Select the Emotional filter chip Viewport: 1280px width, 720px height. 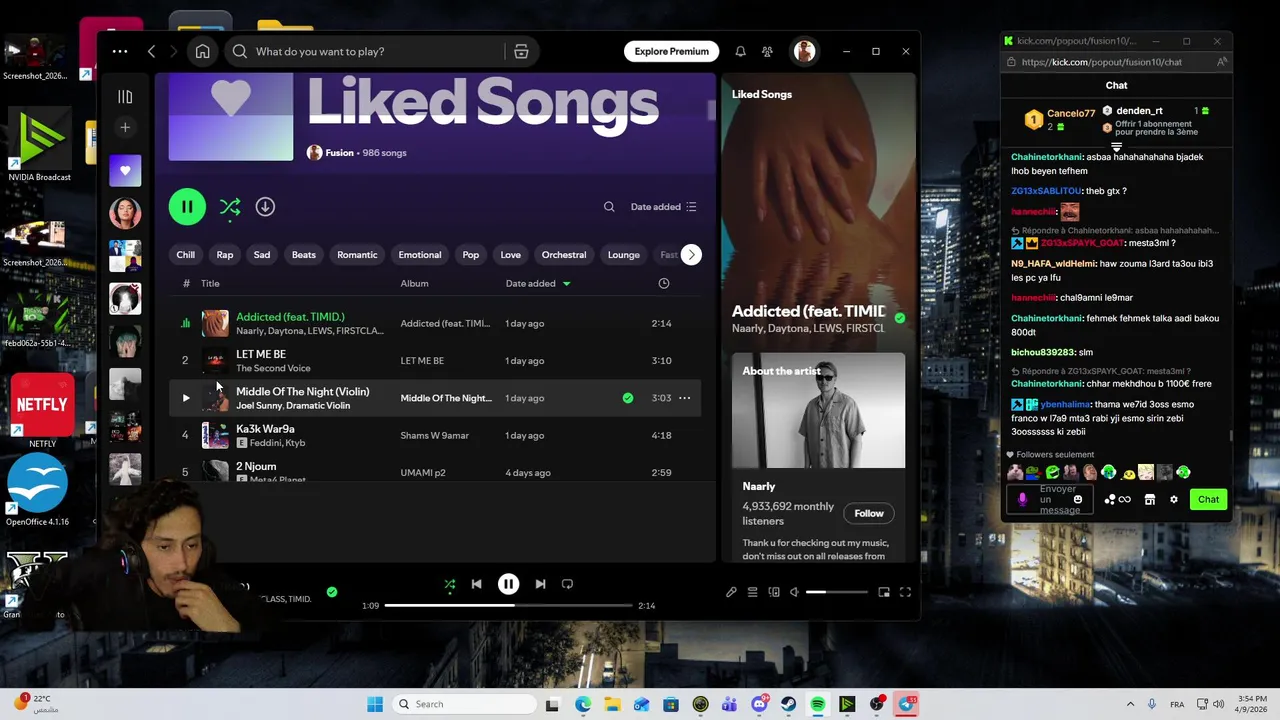(x=420, y=254)
